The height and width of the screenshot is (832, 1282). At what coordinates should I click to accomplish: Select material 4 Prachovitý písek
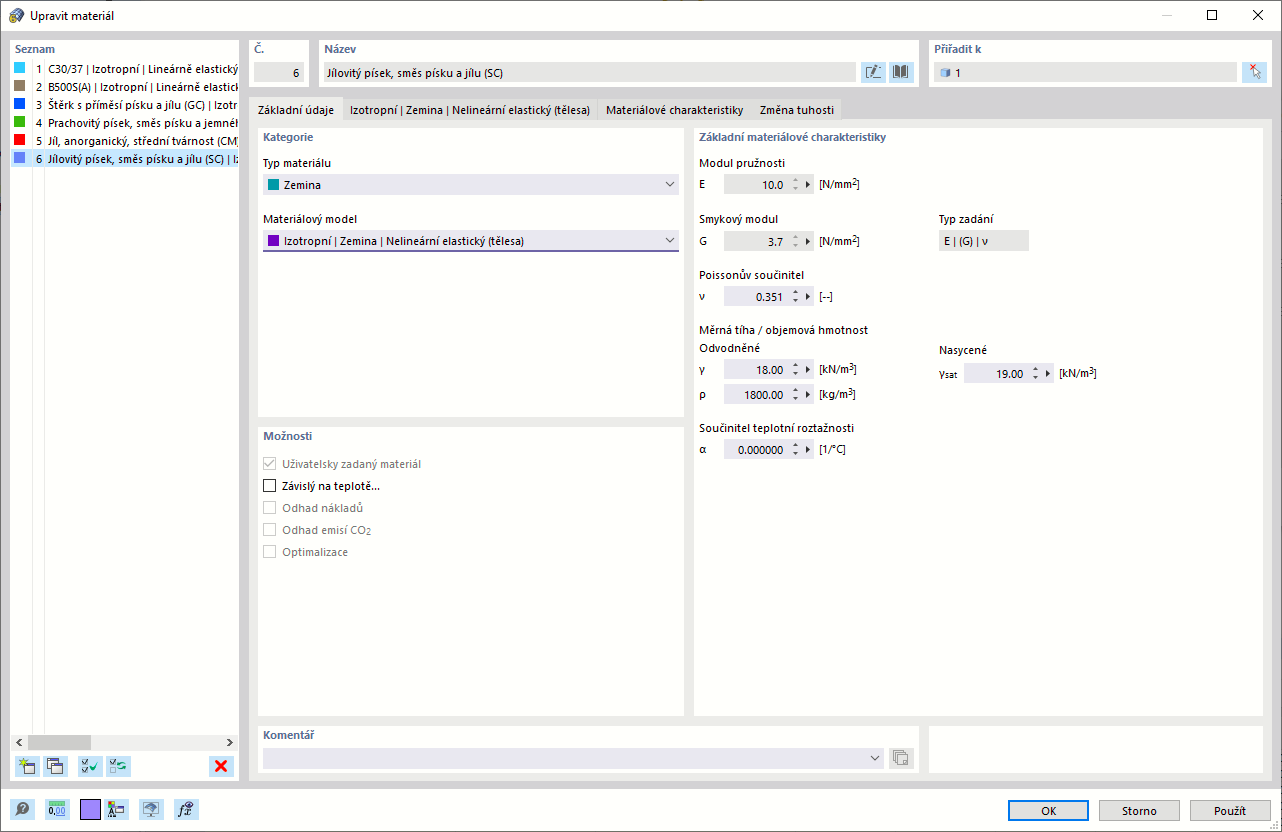click(x=125, y=123)
